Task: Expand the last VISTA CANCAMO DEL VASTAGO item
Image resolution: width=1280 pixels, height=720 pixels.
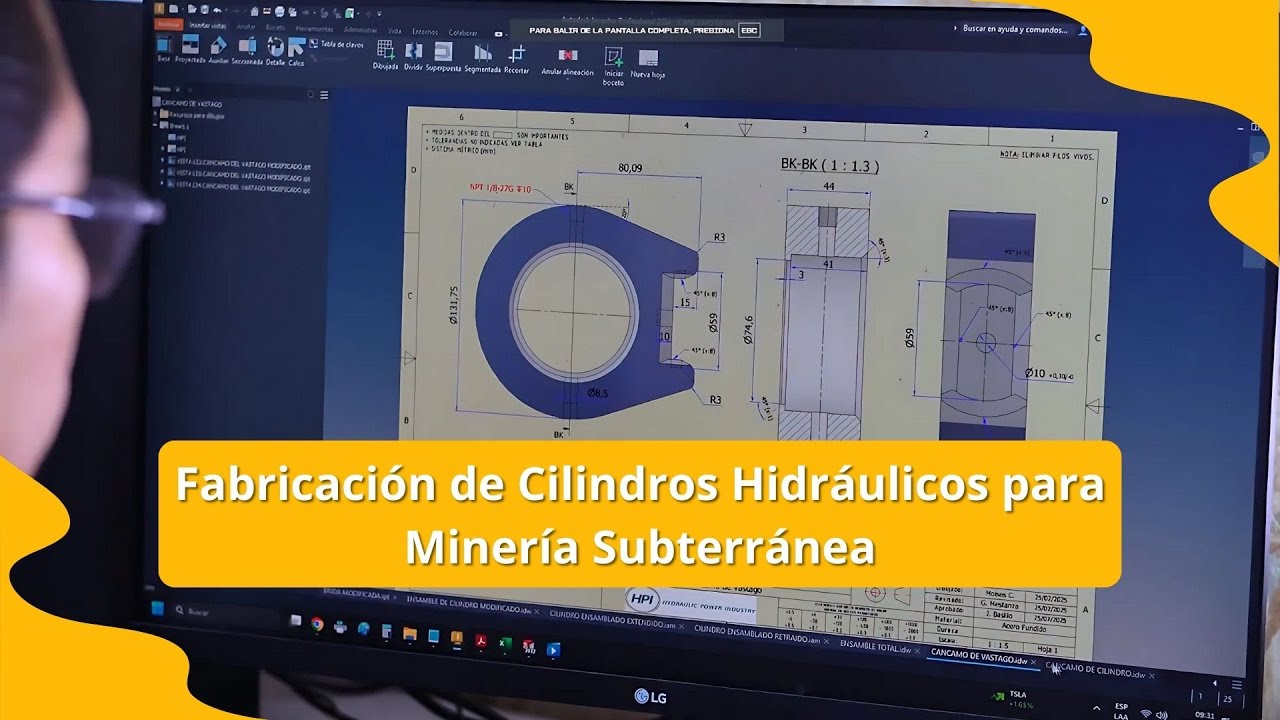Action: 162,182
